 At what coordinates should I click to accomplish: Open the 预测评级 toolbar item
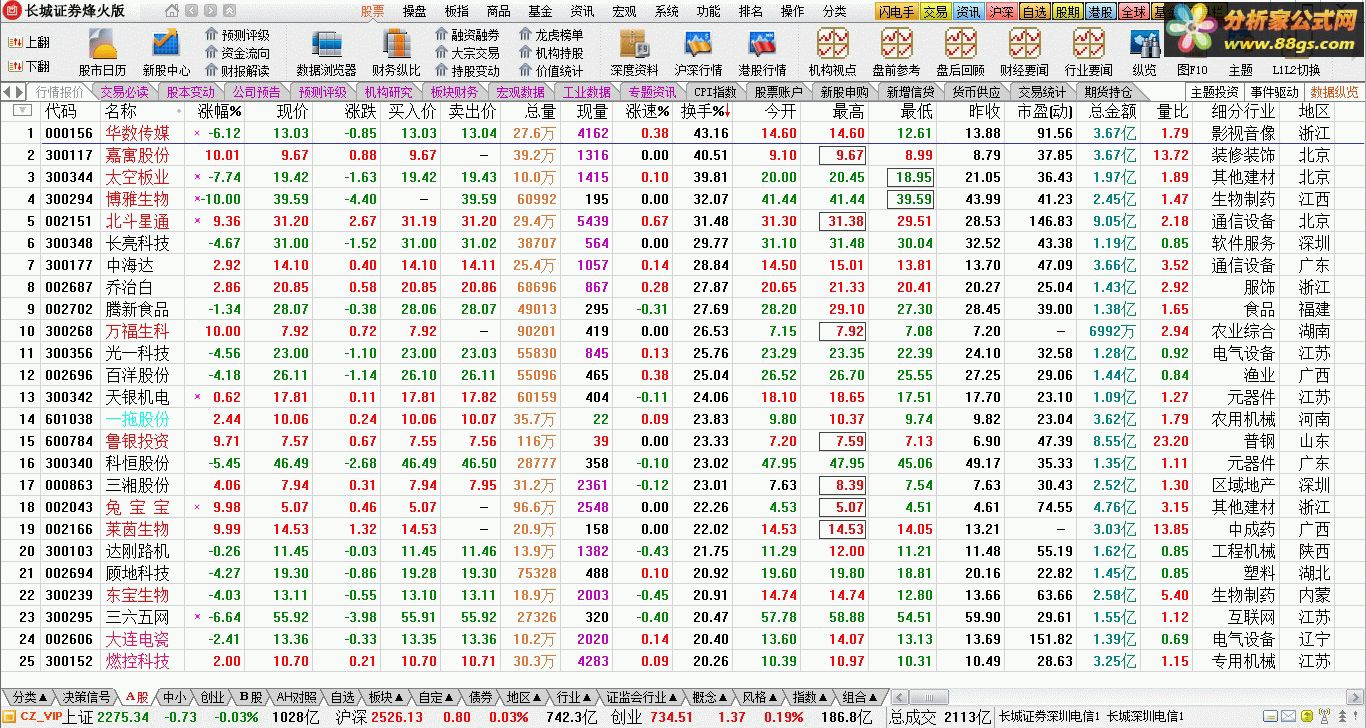tap(237, 35)
